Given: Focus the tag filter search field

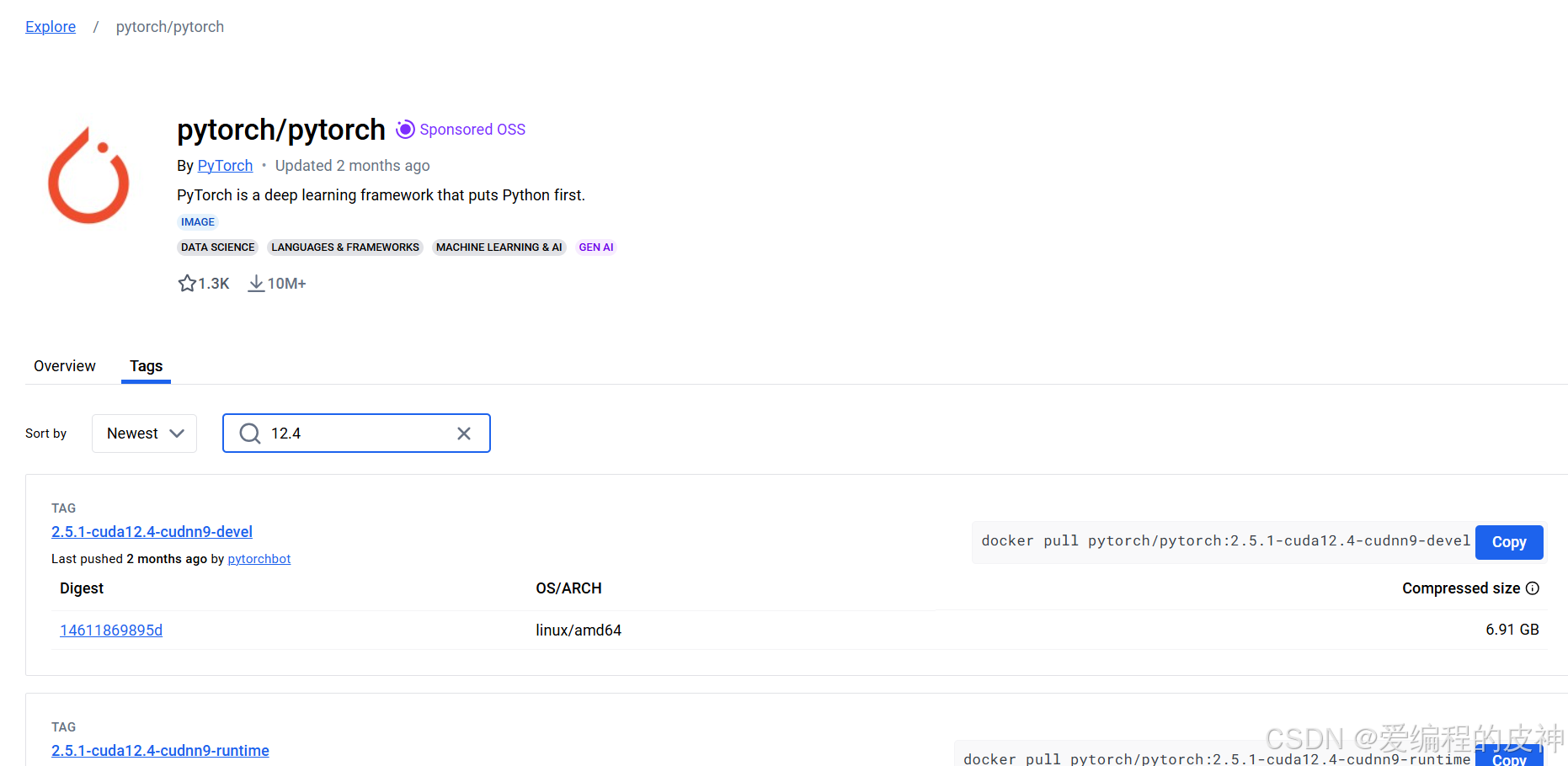Looking at the screenshot, I should pyautogui.click(x=356, y=434).
